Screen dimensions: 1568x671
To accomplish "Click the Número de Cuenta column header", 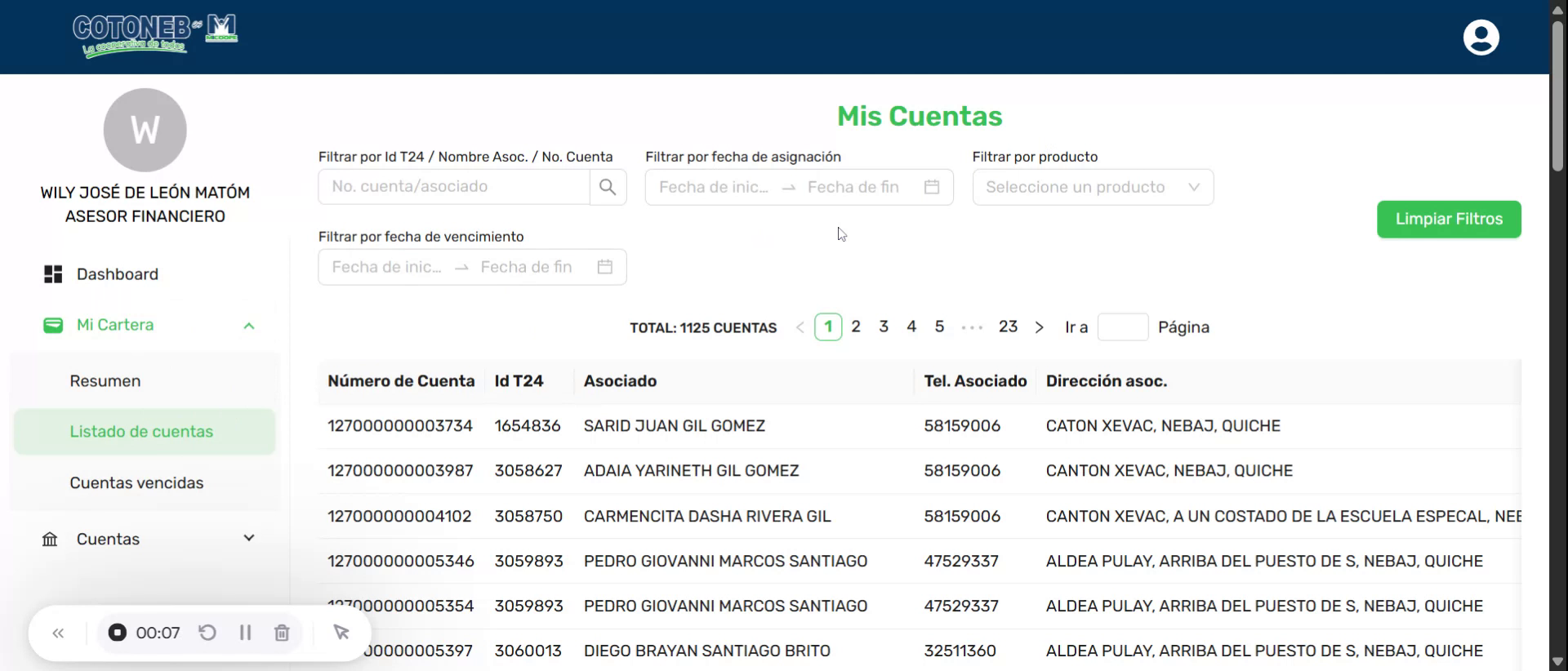I will (401, 381).
